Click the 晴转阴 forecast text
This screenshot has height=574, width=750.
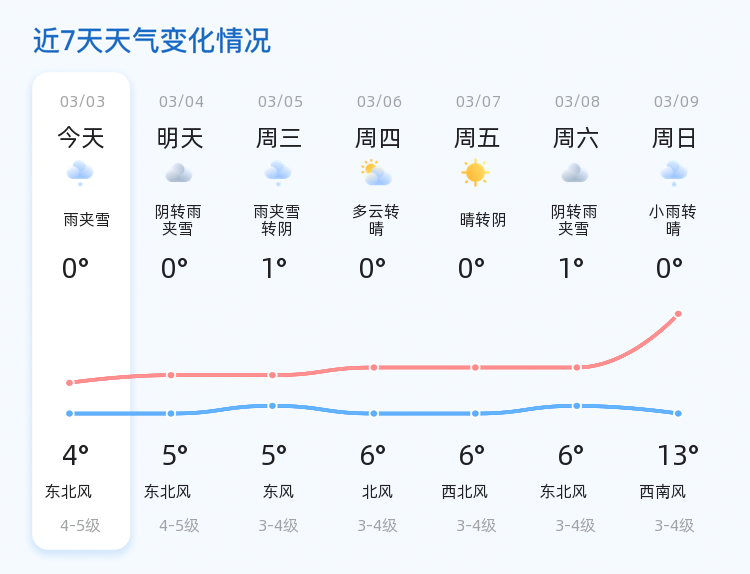483,220
